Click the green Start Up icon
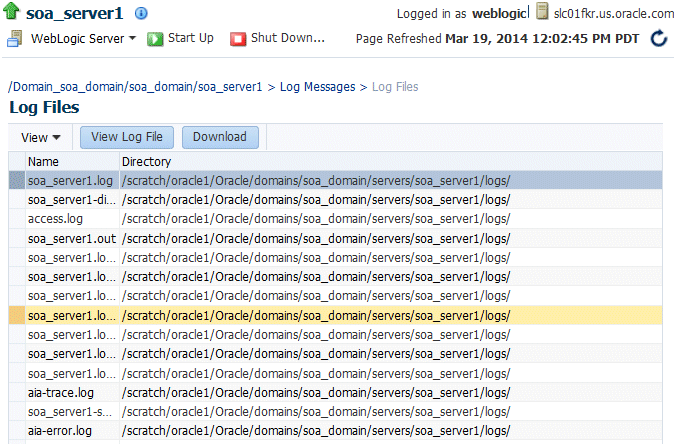Viewport: 680px width, 444px height. point(155,39)
